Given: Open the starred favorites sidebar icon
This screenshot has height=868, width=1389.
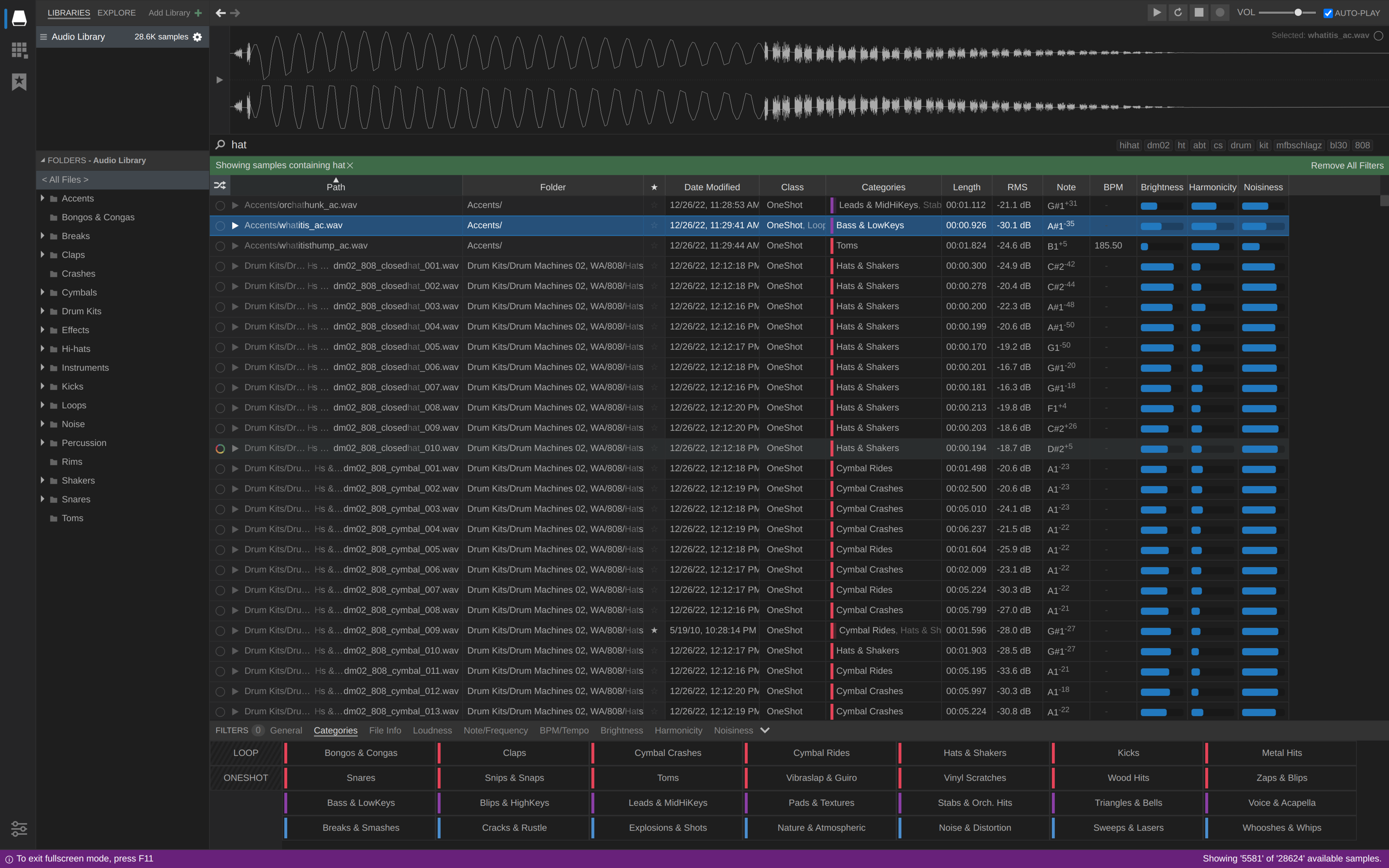Looking at the screenshot, I should 19,82.
